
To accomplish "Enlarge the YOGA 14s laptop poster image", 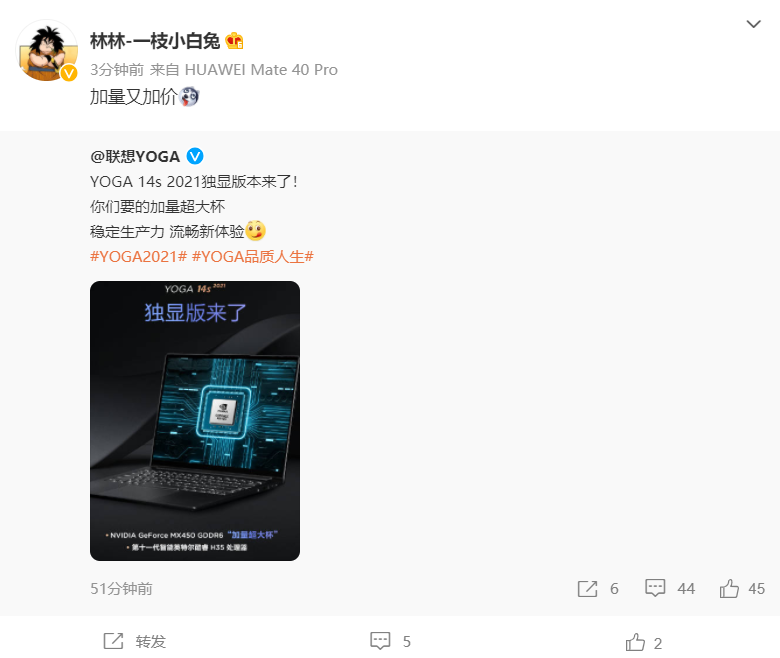I will (x=195, y=421).
